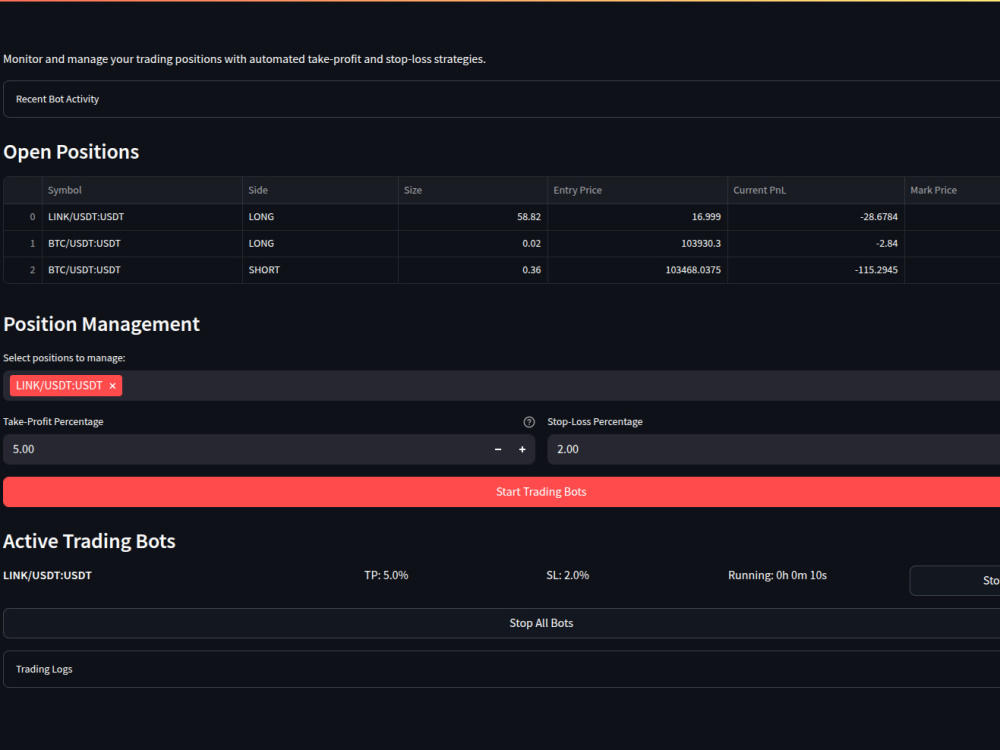Click entry price 16.999

(637, 217)
